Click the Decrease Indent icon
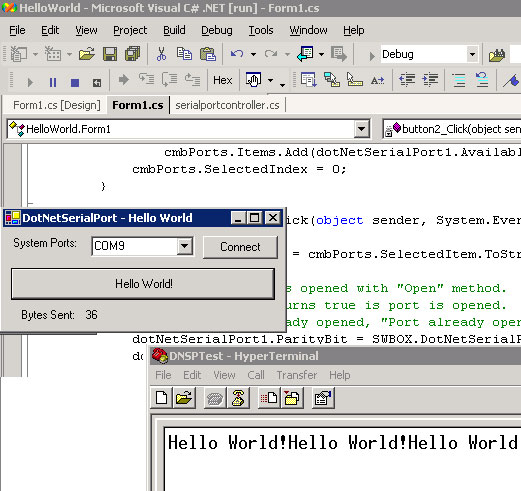 click(407, 80)
